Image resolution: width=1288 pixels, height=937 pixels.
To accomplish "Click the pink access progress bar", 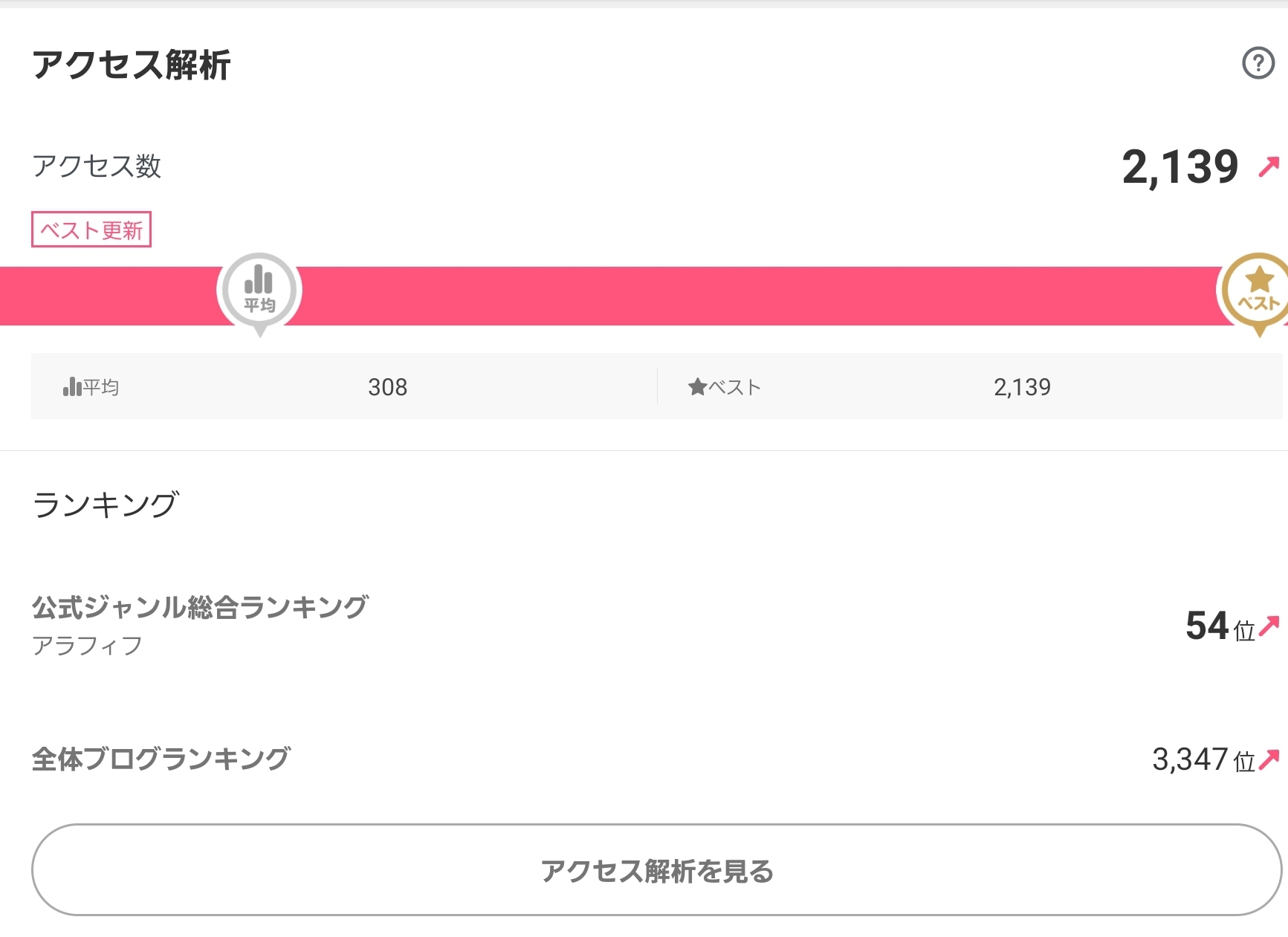I will (x=644, y=296).
